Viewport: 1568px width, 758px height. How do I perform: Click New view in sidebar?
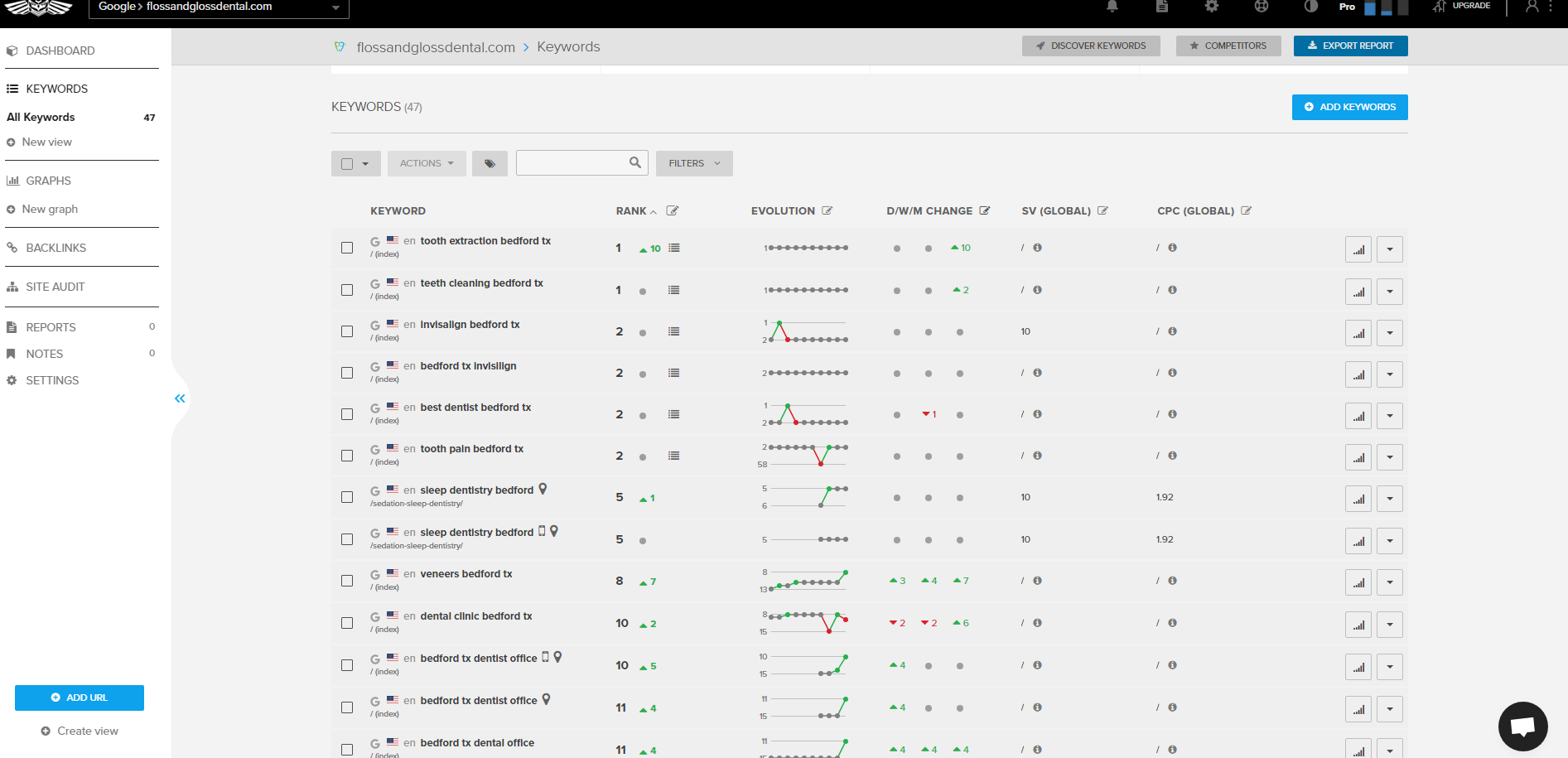point(46,142)
